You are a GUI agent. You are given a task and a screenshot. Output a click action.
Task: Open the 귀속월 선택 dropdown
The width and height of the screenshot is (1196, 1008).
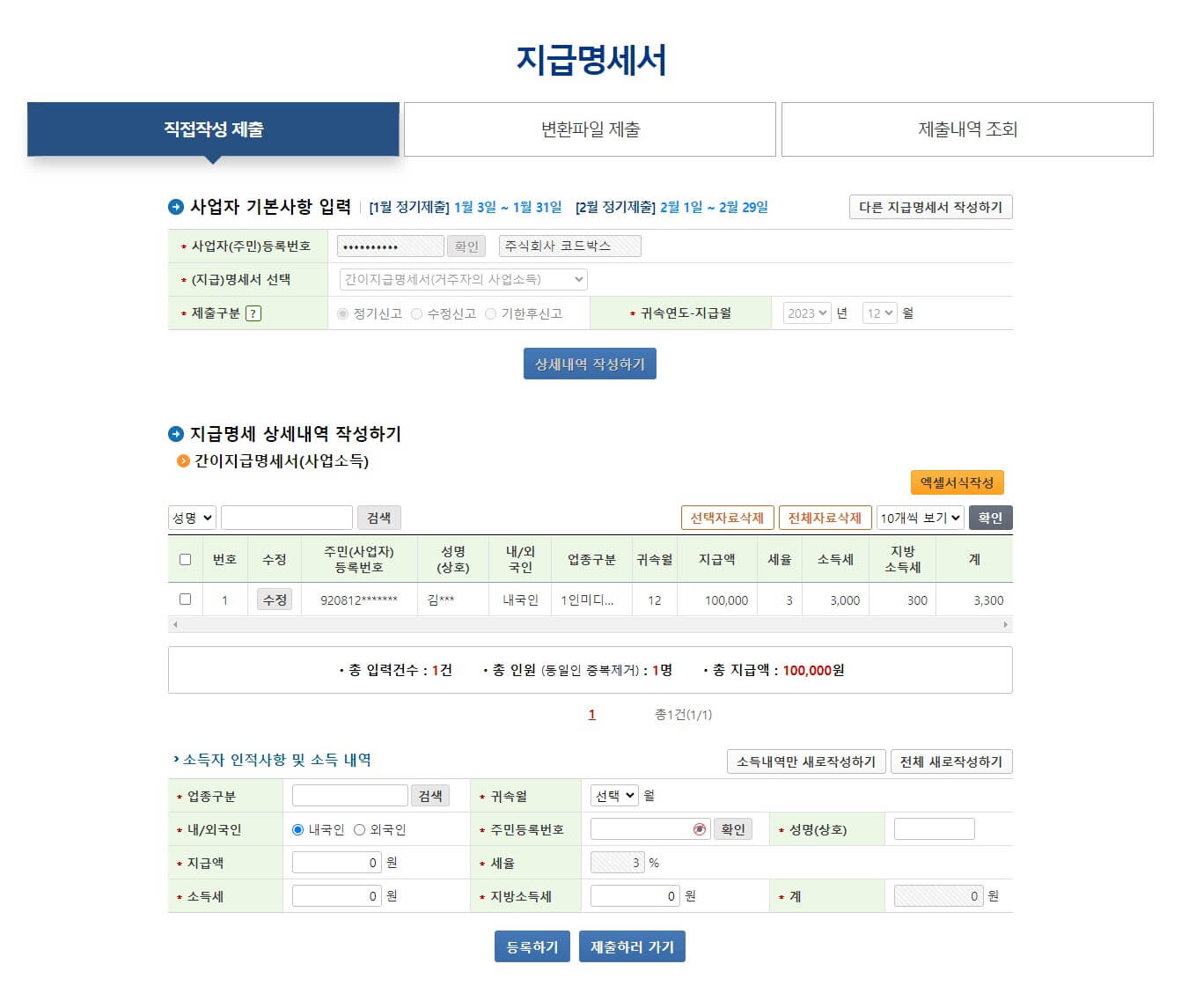[613, 795]
